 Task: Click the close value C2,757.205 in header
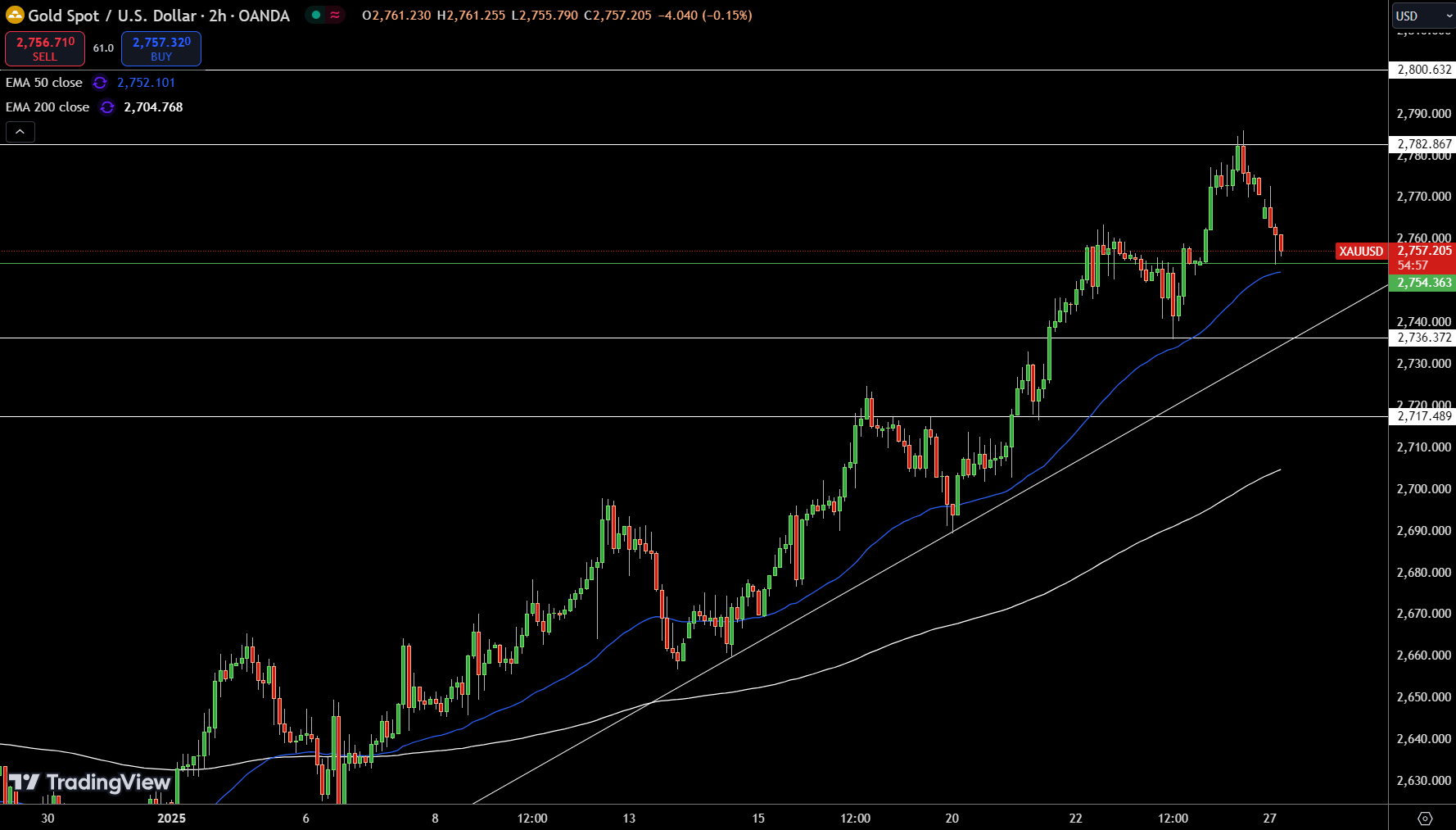(x=617, y=16)
